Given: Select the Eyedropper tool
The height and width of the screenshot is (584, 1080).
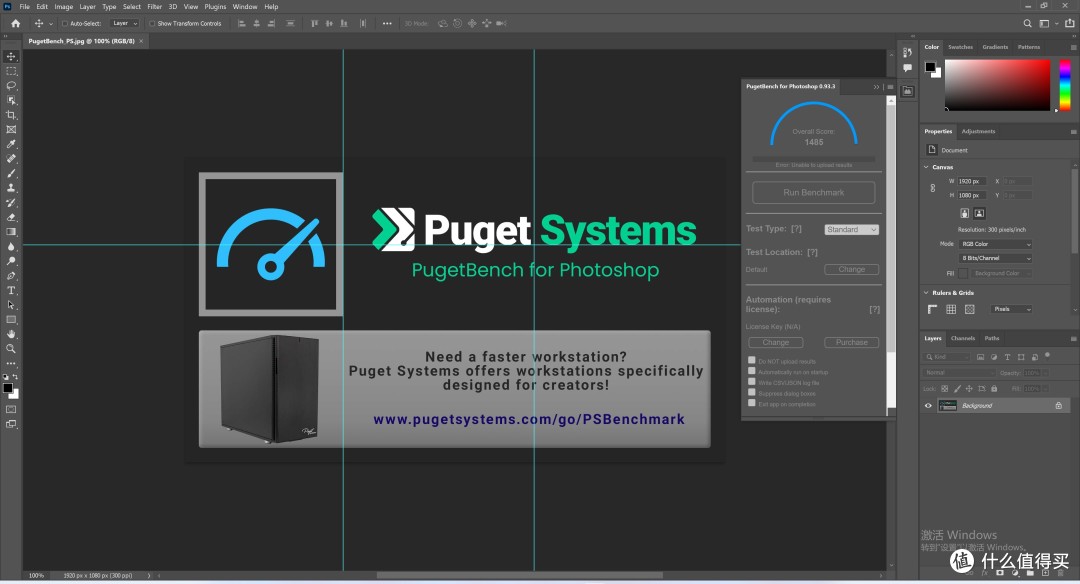Looking at the screenshot, I should 11,144.
